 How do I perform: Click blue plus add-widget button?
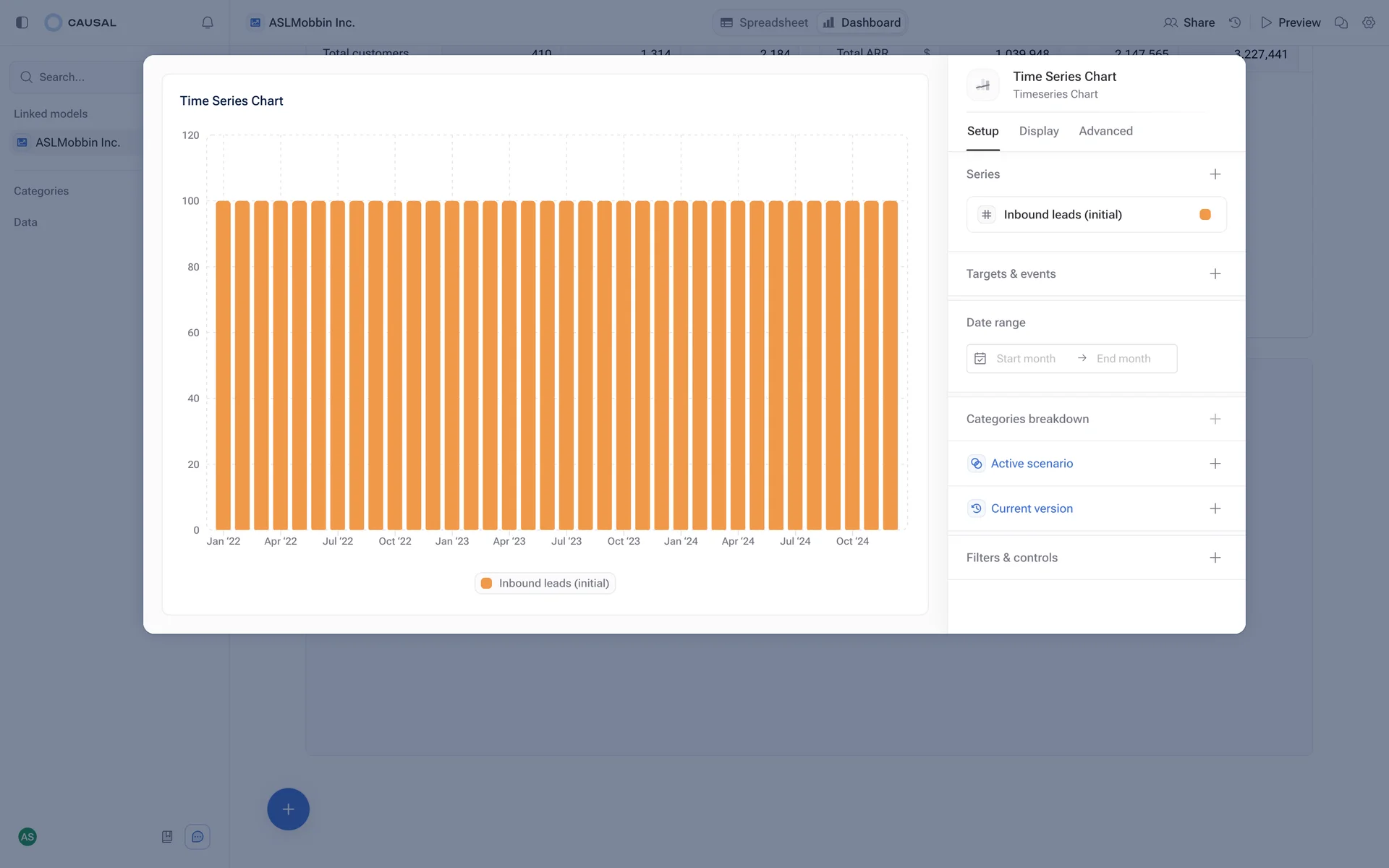tap(288, 809)
